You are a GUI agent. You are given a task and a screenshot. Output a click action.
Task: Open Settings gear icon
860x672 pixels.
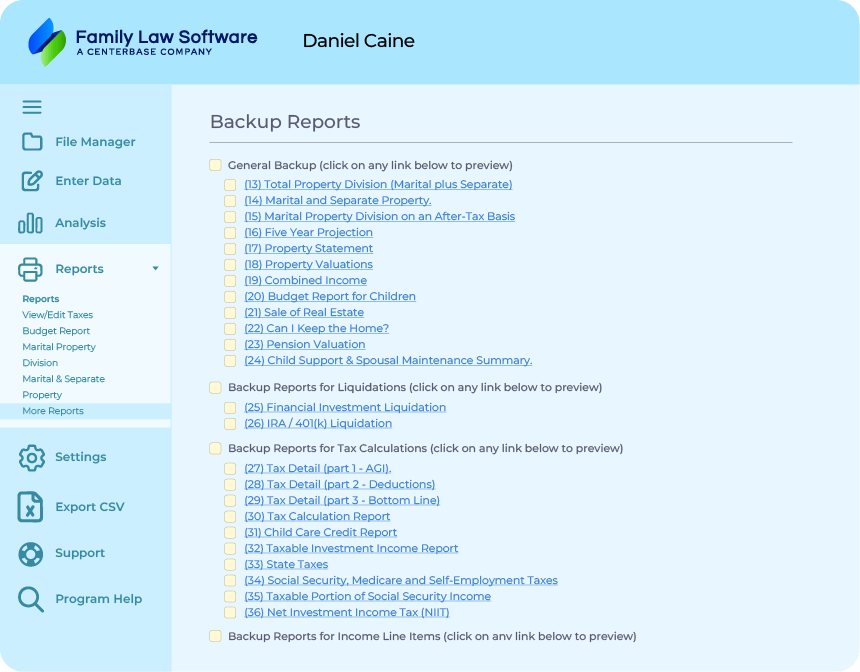[x=32, y=457]
